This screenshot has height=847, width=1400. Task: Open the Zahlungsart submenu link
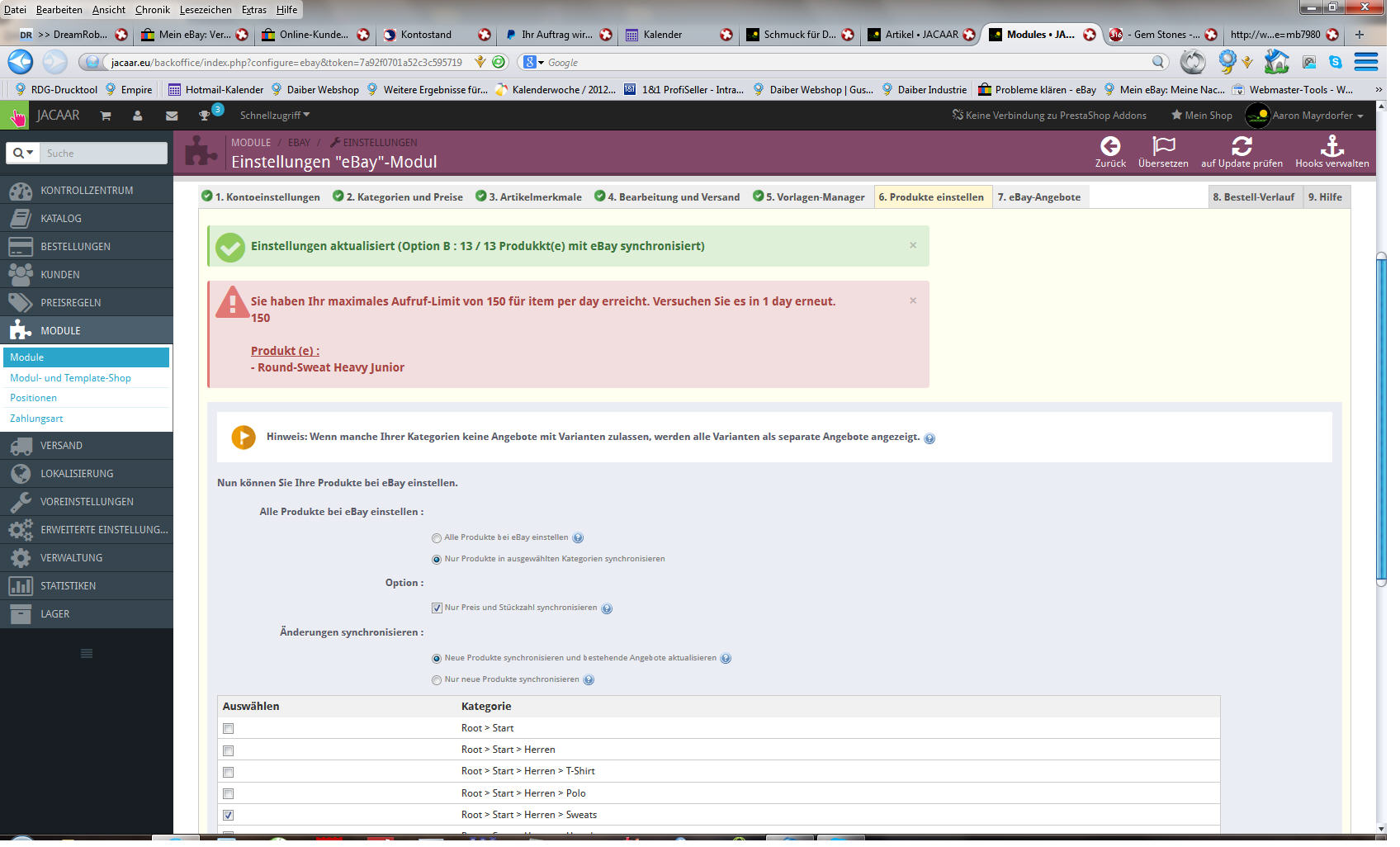(36, 419)
